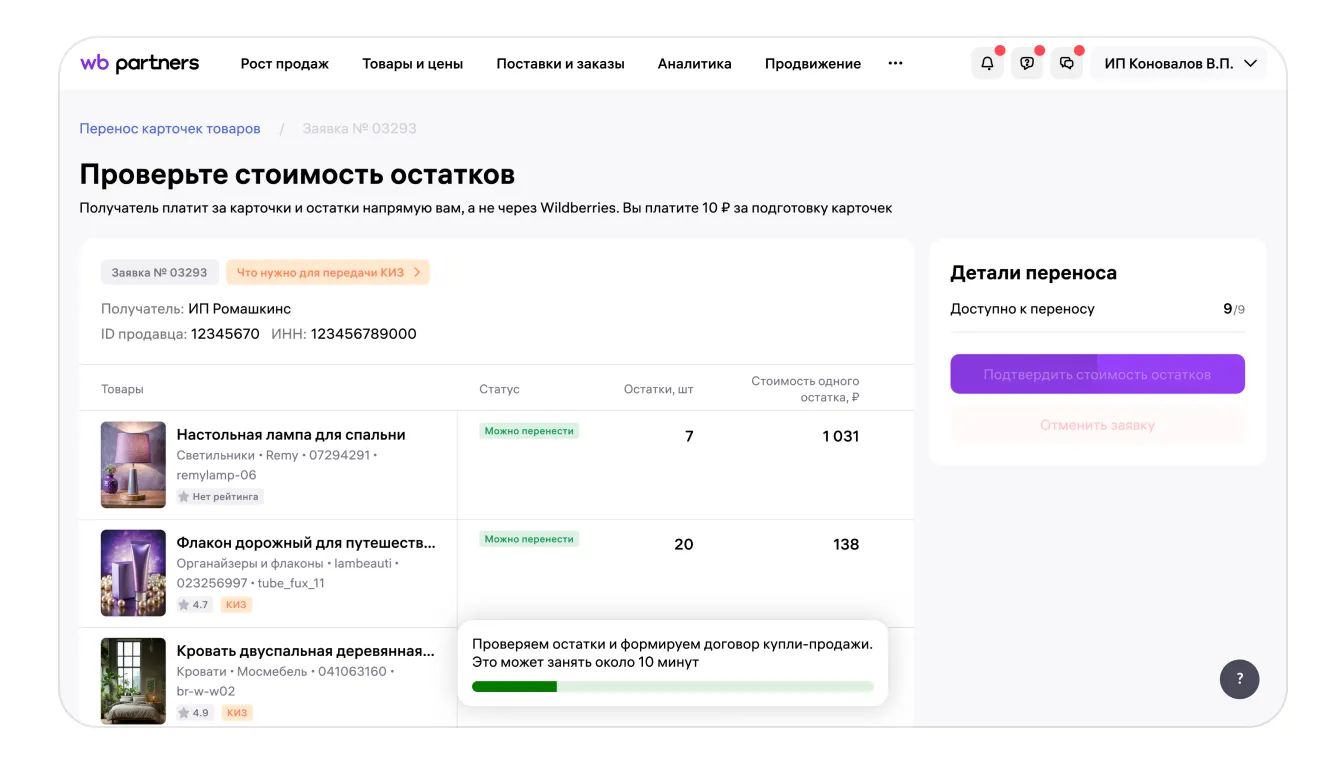The width and height of the screenshot is (1344, 766).
Task: Expand 'Что нужно для передачи КИЗ' chevron
Action: coord(417,272)
